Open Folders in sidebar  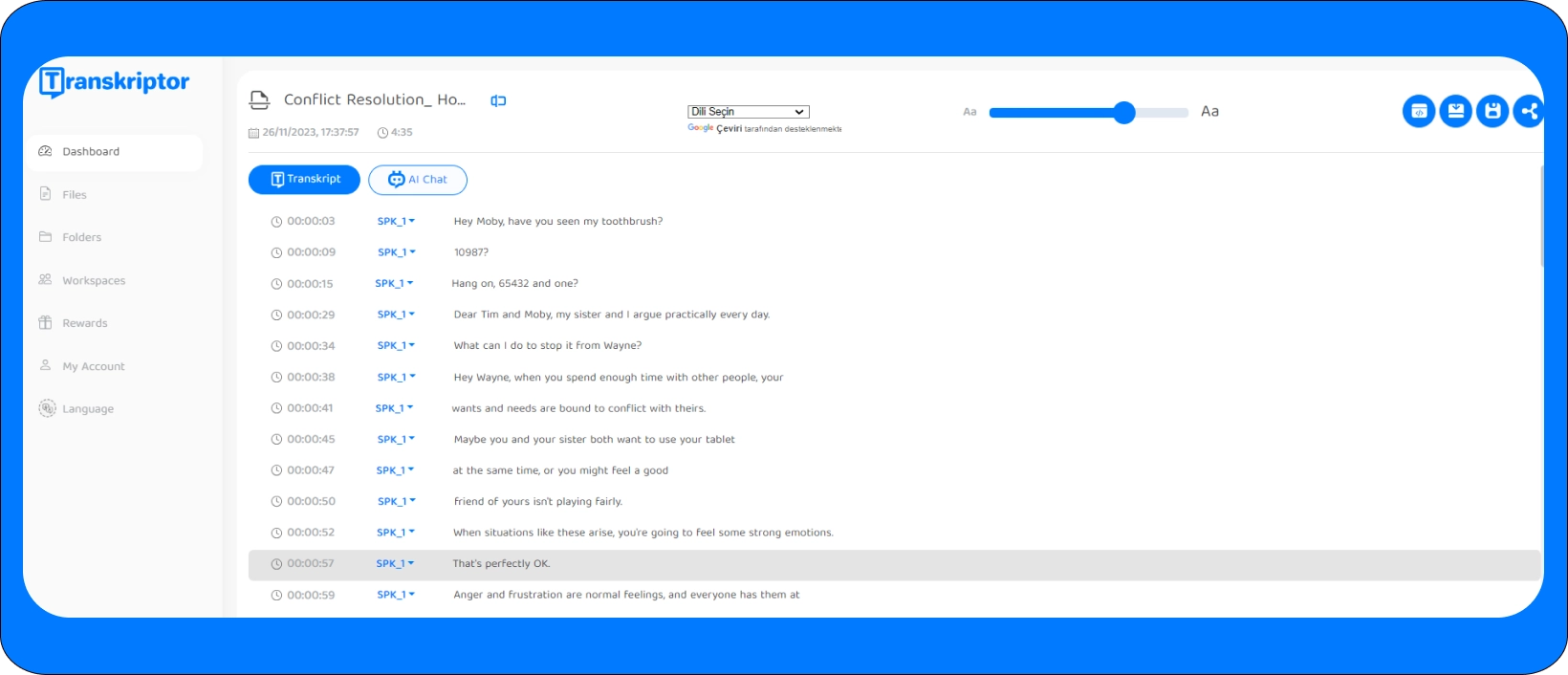click(70, 237)
